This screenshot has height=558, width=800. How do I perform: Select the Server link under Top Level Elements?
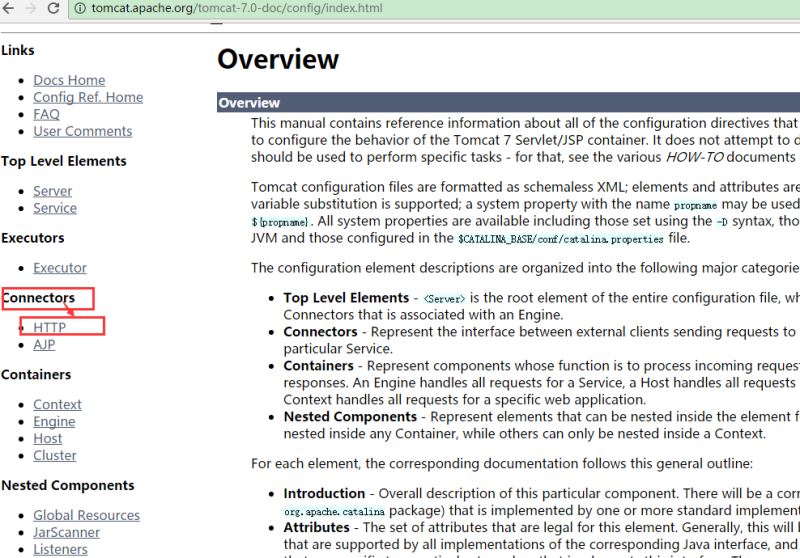coord(52,191)
